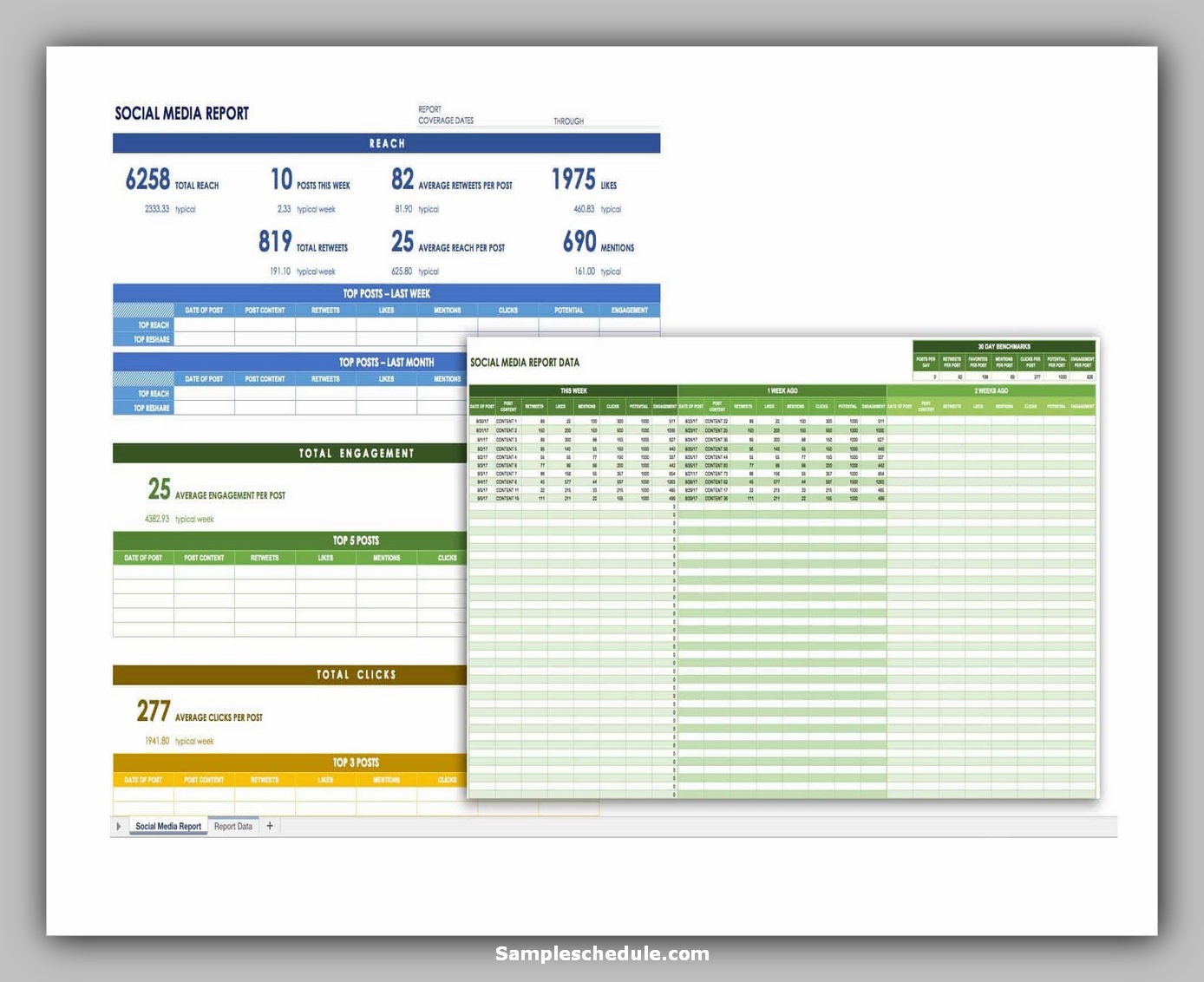Click the SOCIAL MEDIA REPORT title
The image size is (1204, 982).
[182, 113]
